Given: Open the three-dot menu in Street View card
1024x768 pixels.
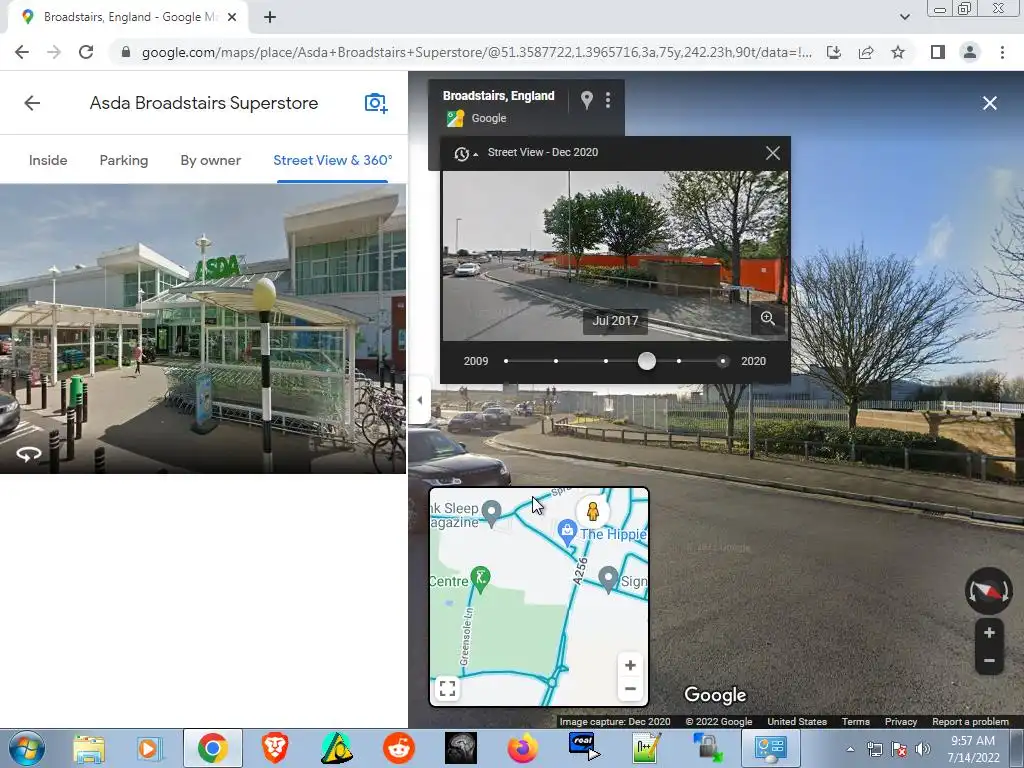Looking at the screenshot, I should (x=608, y=100).
